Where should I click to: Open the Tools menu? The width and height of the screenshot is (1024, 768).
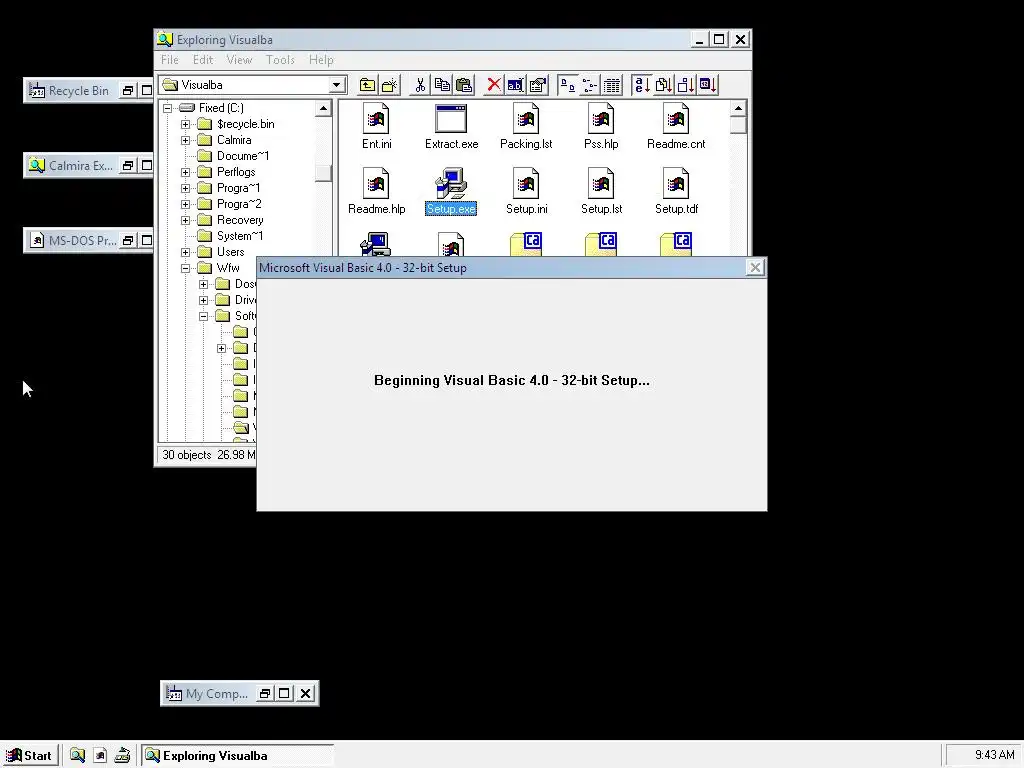pos(280,59)
